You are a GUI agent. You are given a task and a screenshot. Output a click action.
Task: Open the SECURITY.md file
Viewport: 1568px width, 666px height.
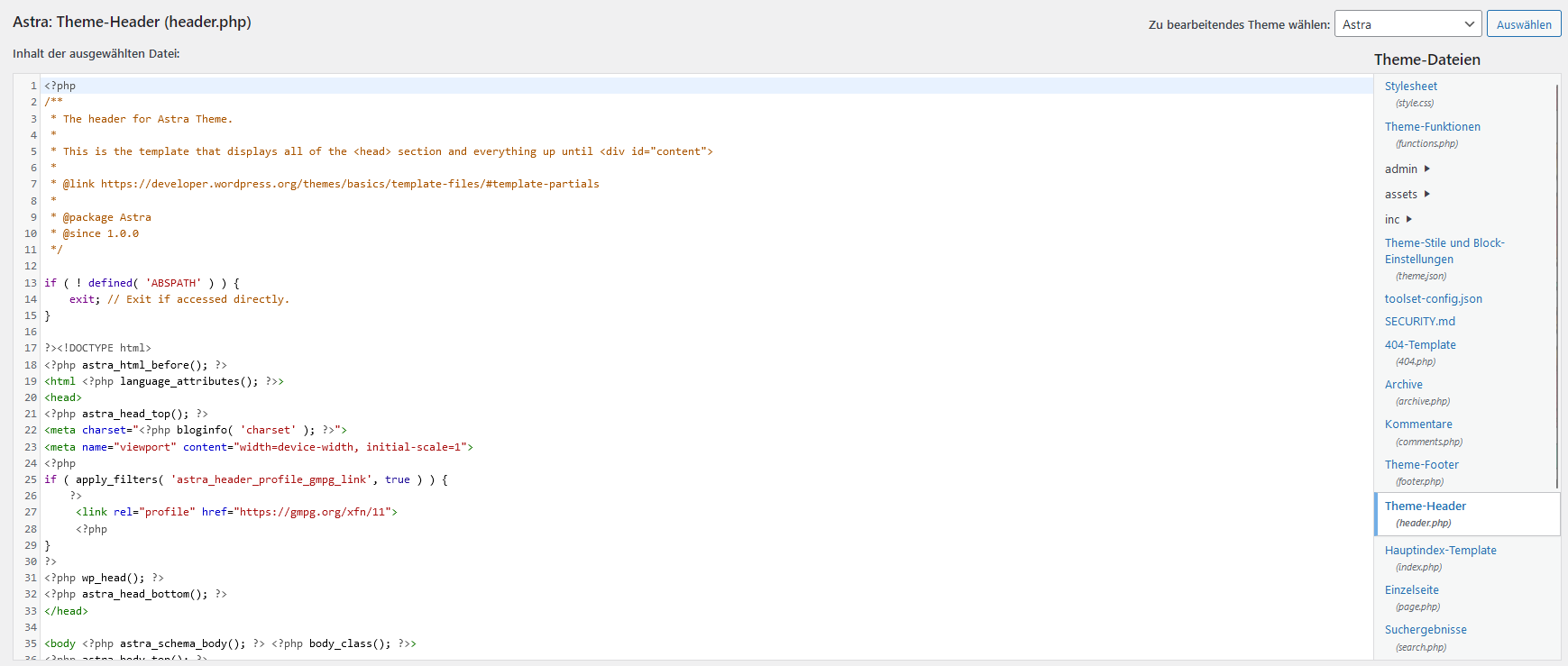[x=1419, y=322]
